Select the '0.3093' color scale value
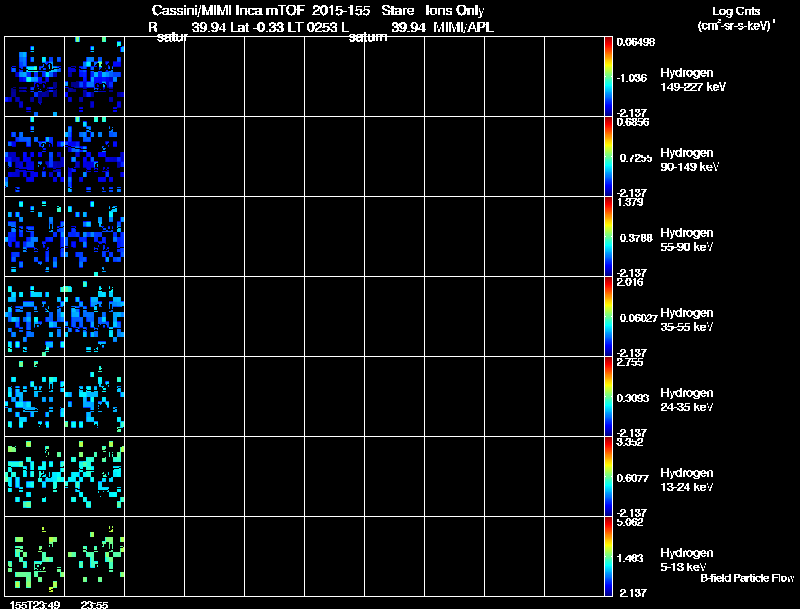 click(633, 398)
